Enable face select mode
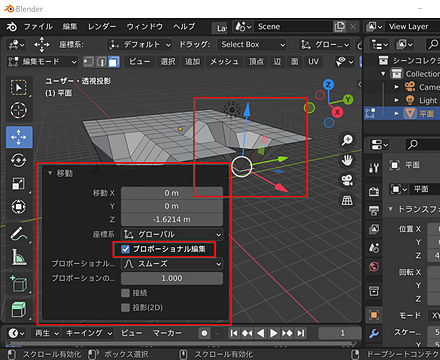This screenshot has height=360, width=440. [114, 62]
